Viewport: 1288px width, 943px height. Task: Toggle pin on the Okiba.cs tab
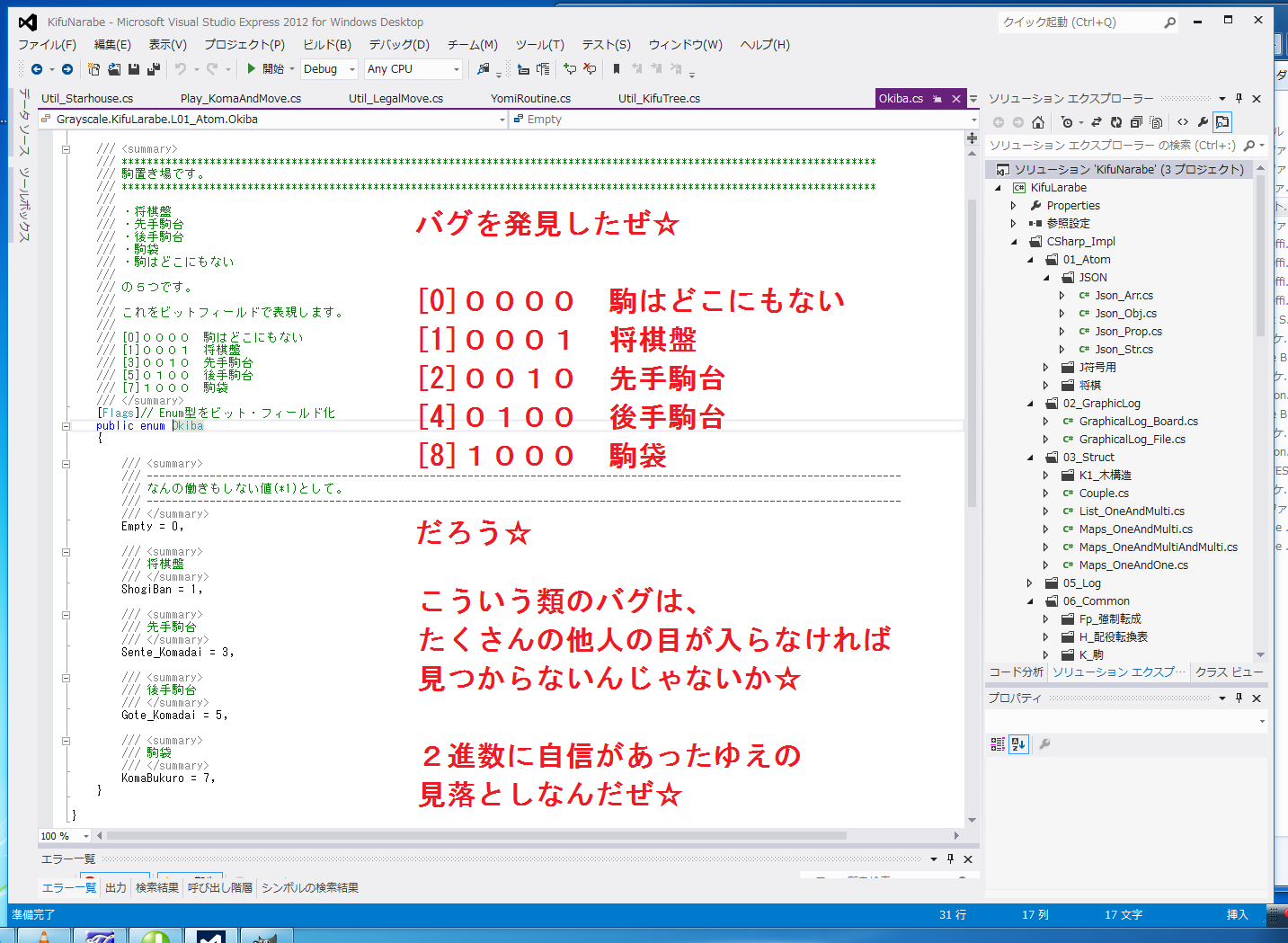(x=937, y=99)
